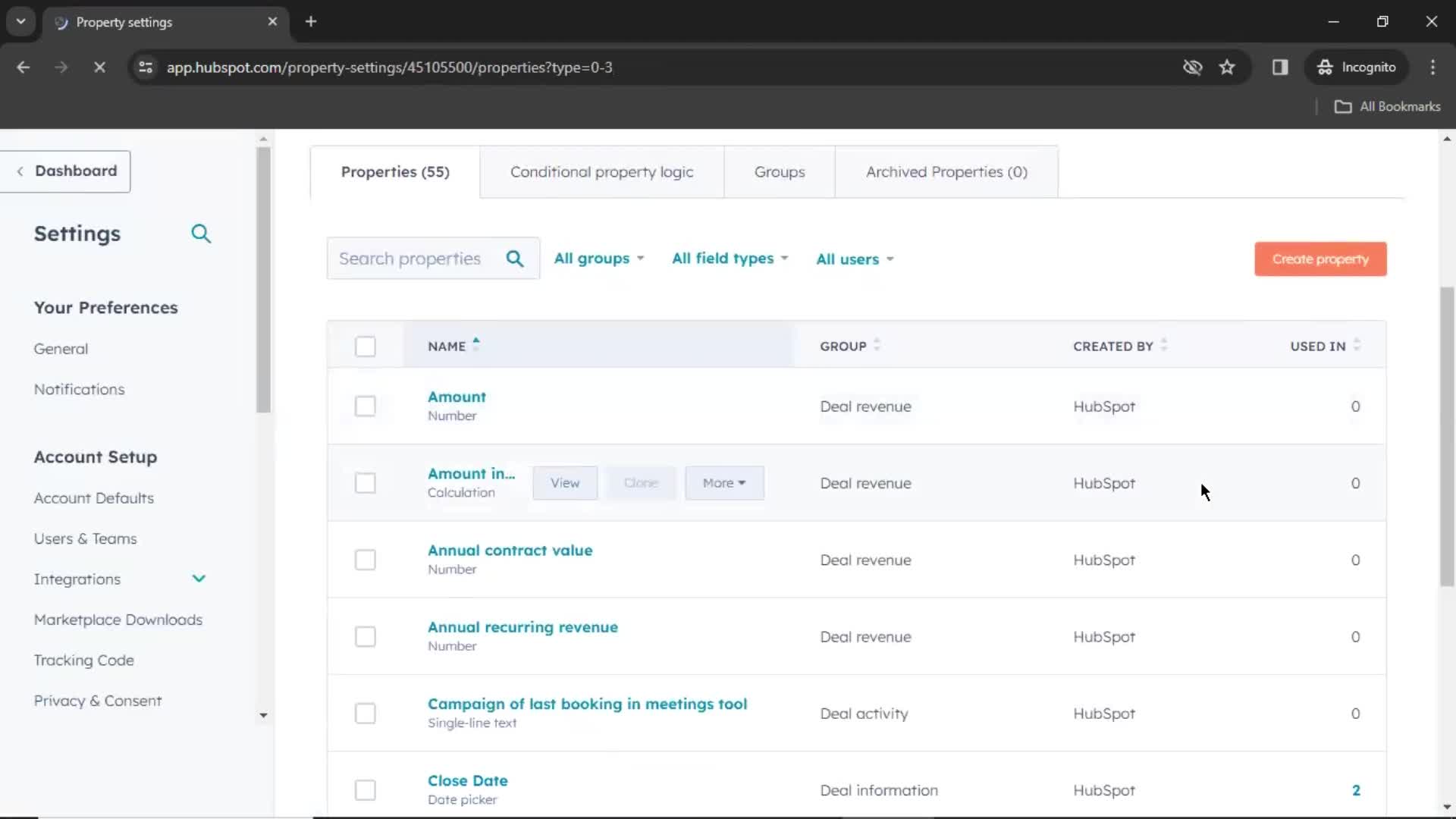The image size is (1456, 819).
Task: Switch to the Groups tab
Action: coord(780,172)
